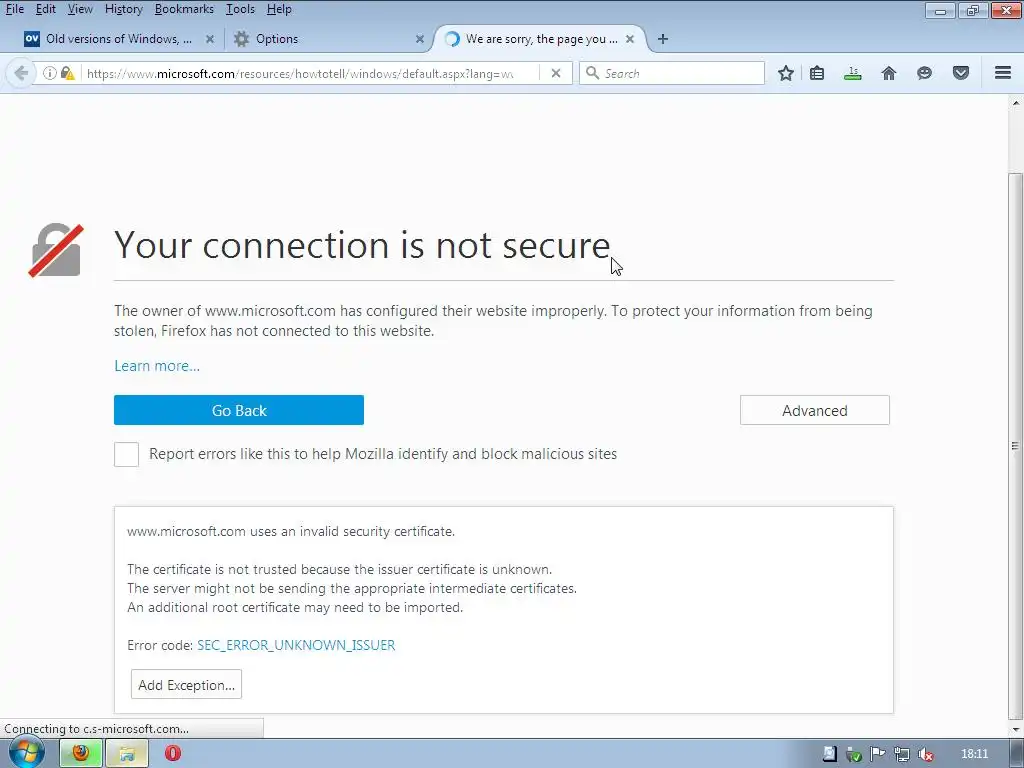
Task: Open the chat bubble smiley toolbar icon
Action: 924,73
